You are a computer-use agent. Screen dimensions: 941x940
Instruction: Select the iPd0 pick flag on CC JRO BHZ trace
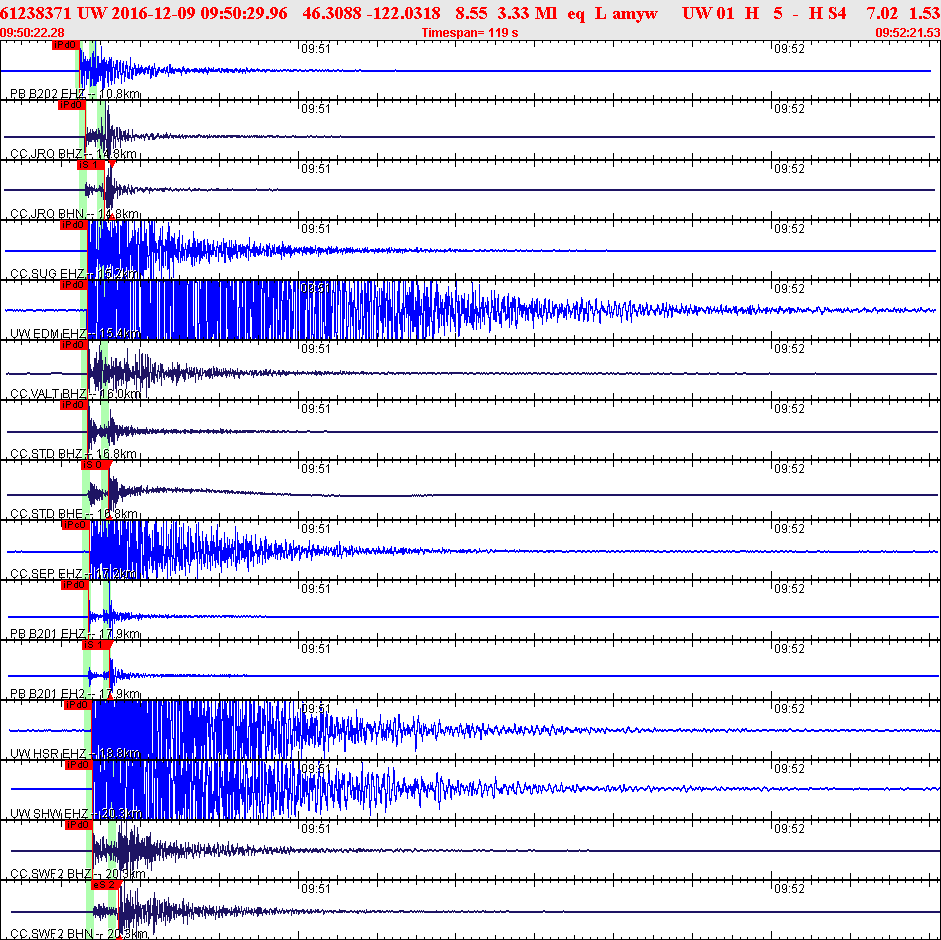click(x=71, y=105)
